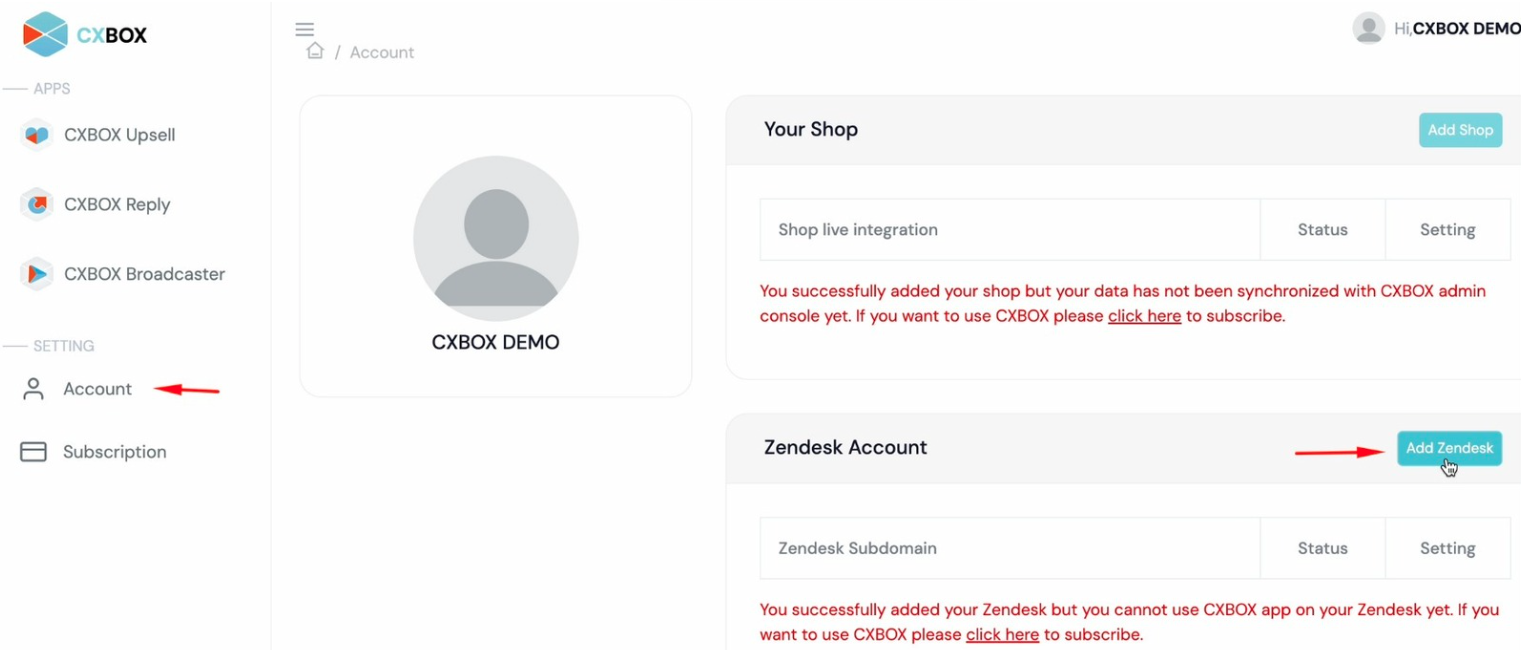The image size is (1521, 650).
Task: Go to the Subscription menu item
Action: [114, 452]
